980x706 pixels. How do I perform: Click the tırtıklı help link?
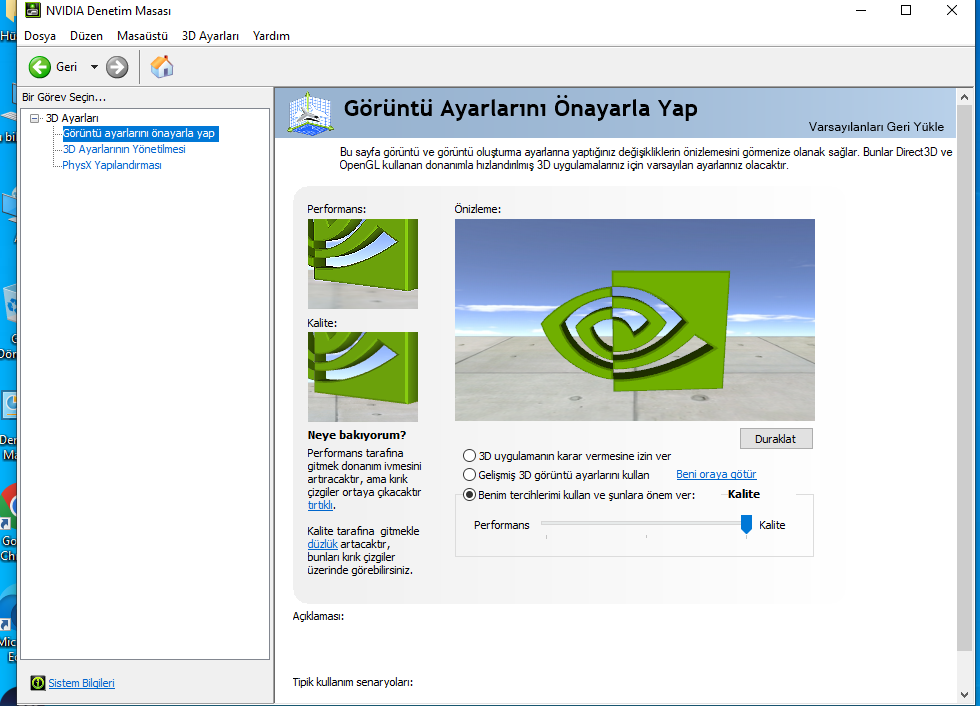(320, 505)
